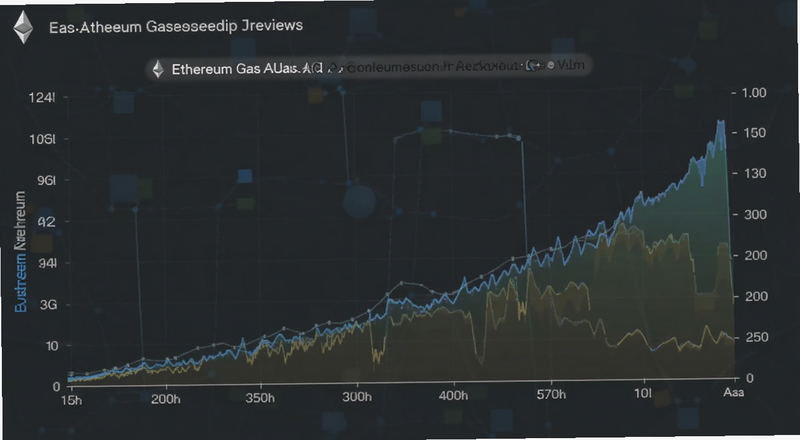
Task: Click the '10' left axis label
Action: click(x=52, y=346)
